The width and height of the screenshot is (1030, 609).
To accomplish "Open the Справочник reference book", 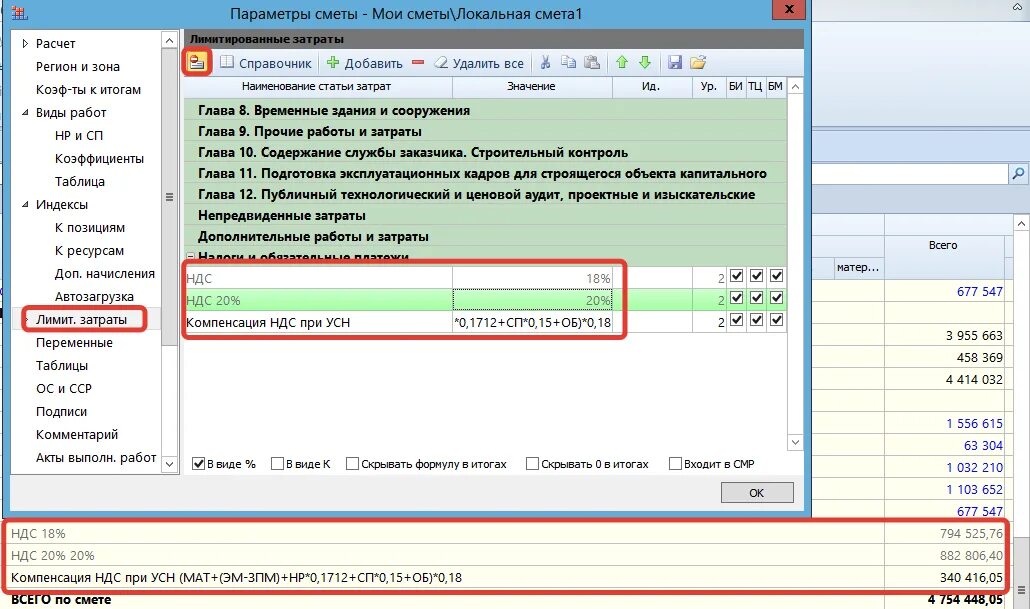I will pyautogui.click(x=265, y=63).
